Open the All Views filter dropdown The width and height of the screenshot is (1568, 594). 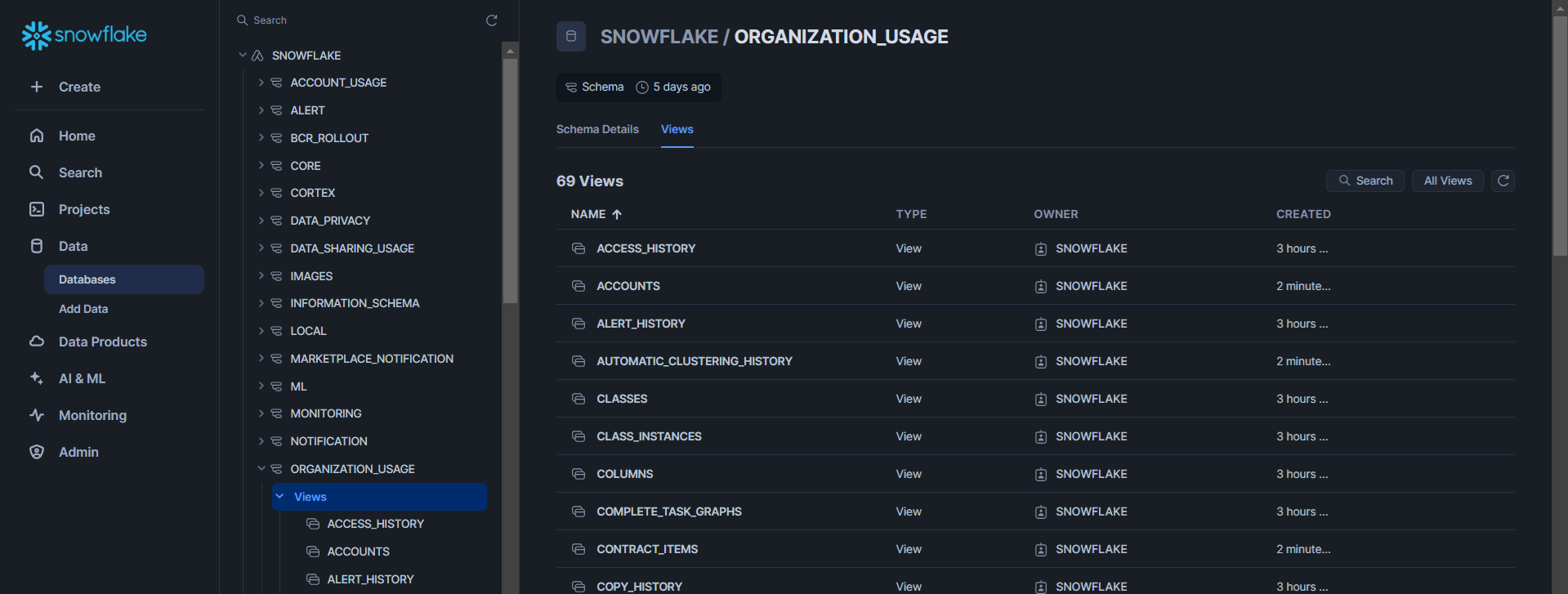tap(1447, 181)
